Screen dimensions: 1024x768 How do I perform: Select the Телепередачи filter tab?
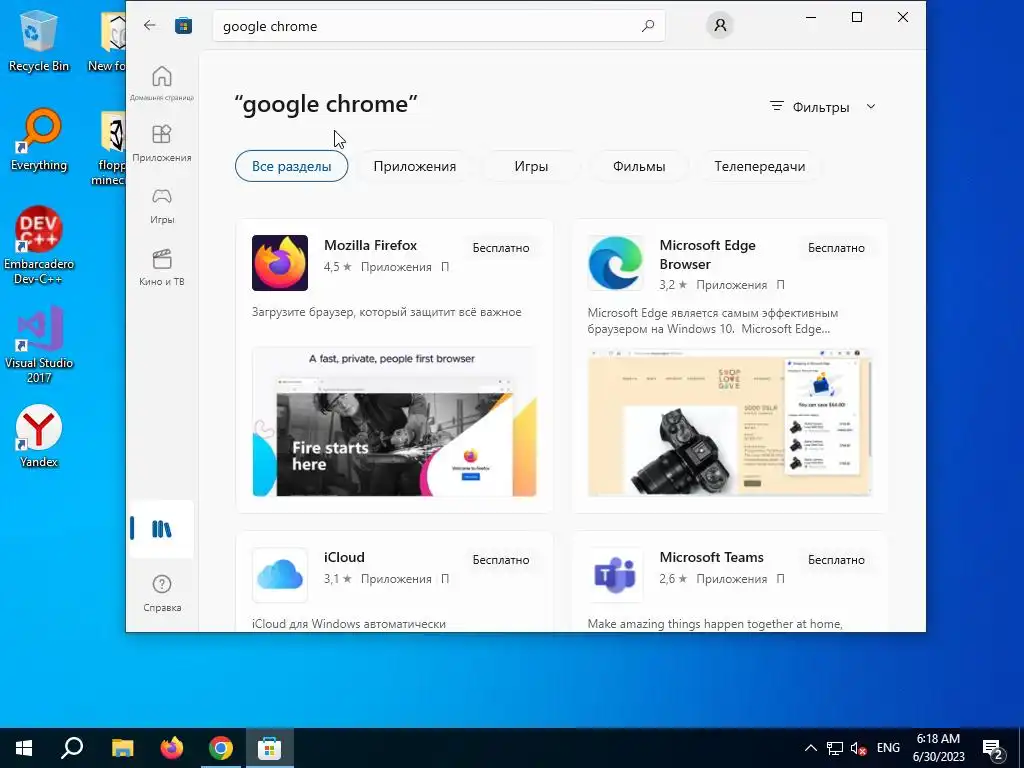760,166
